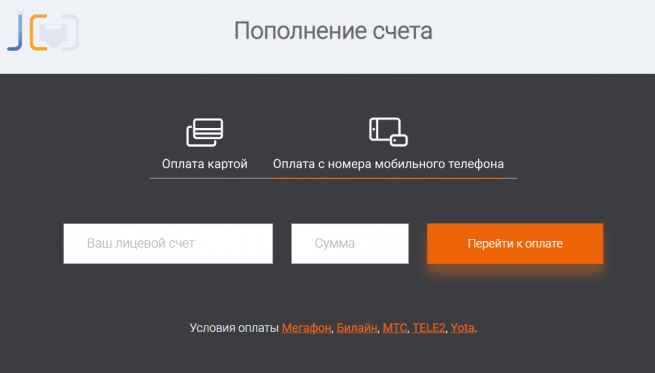Focus the Ваш лицевой счет field
Viewport: 655px width, 373px height.
[x=168, y=244]
